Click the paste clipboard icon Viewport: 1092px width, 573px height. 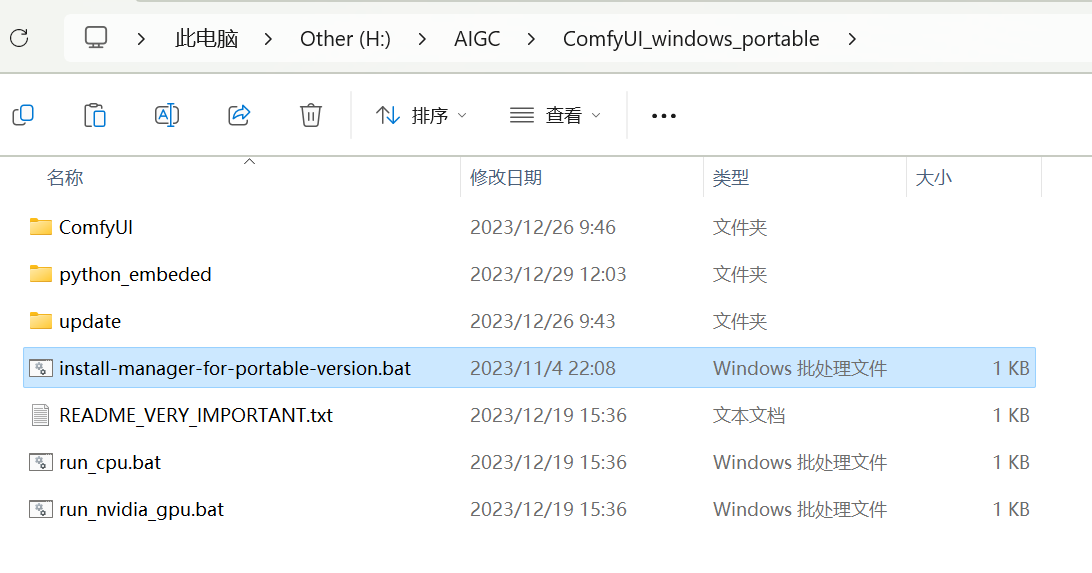click(95, 115)
